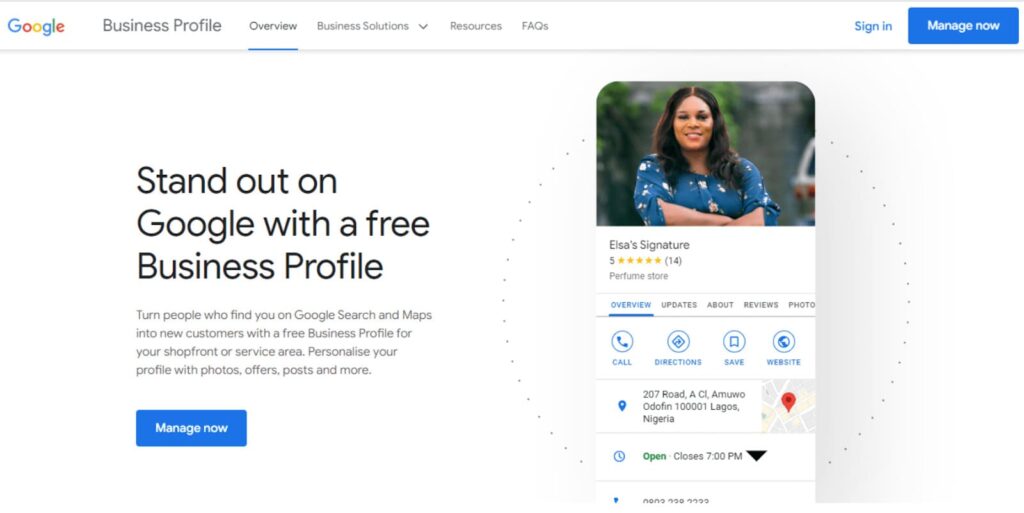Expand the opening hours arrow

click(x=756, y=456)
